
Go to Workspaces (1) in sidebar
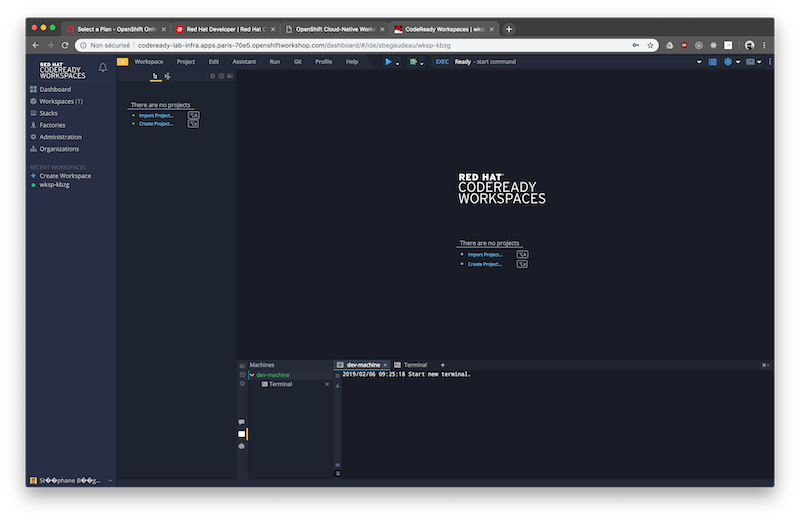point(61,102)
